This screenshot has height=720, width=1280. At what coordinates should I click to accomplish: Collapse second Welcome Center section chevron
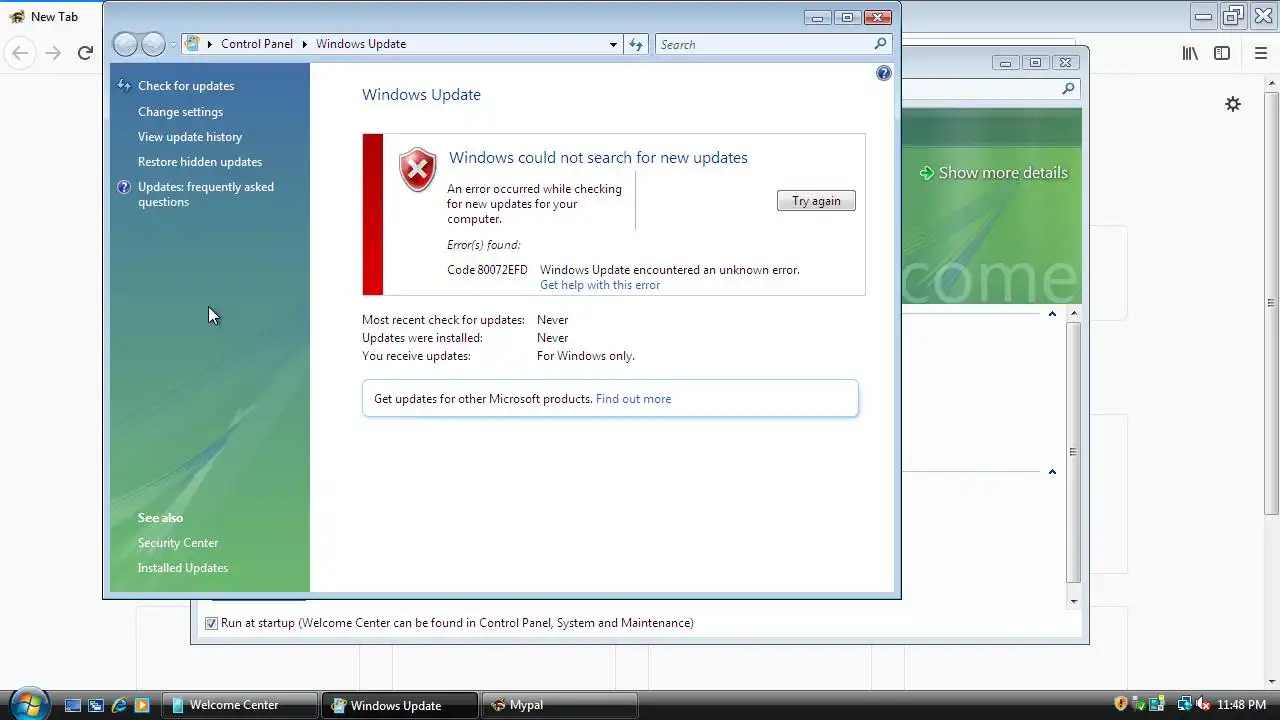[x=1052, y=472]
